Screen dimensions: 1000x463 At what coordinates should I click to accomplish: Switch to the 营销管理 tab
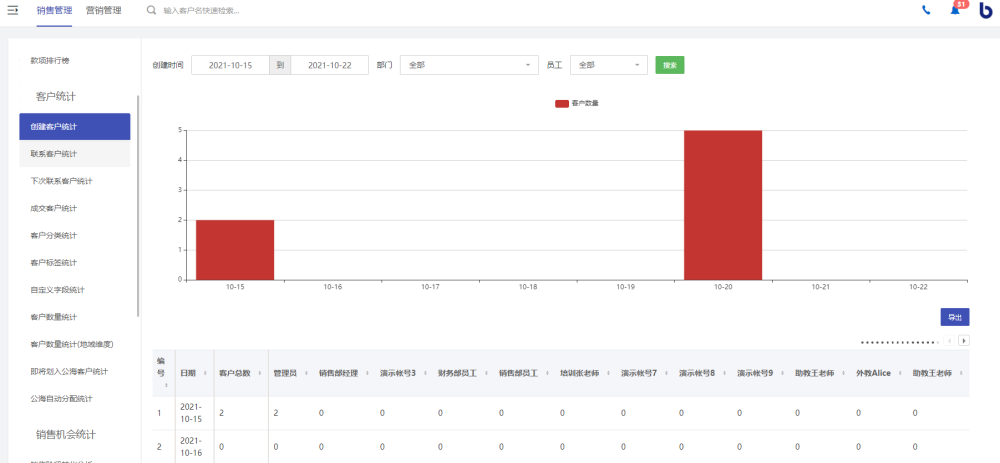pyautogui.click(x=104, y=10)
